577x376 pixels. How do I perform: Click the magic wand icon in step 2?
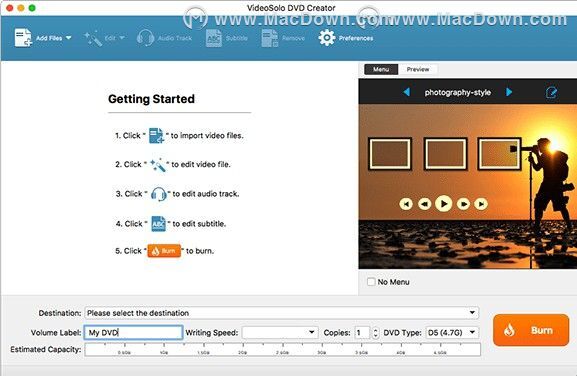click(x=158, y=164)
